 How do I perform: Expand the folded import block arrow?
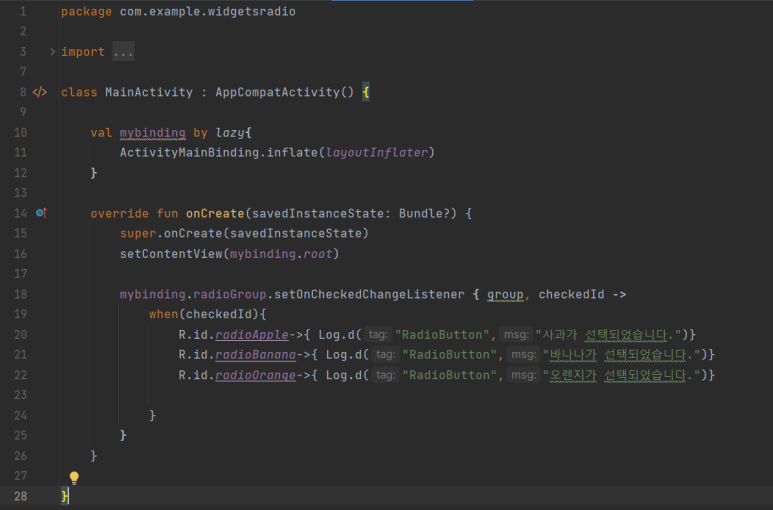coord(52,52)
